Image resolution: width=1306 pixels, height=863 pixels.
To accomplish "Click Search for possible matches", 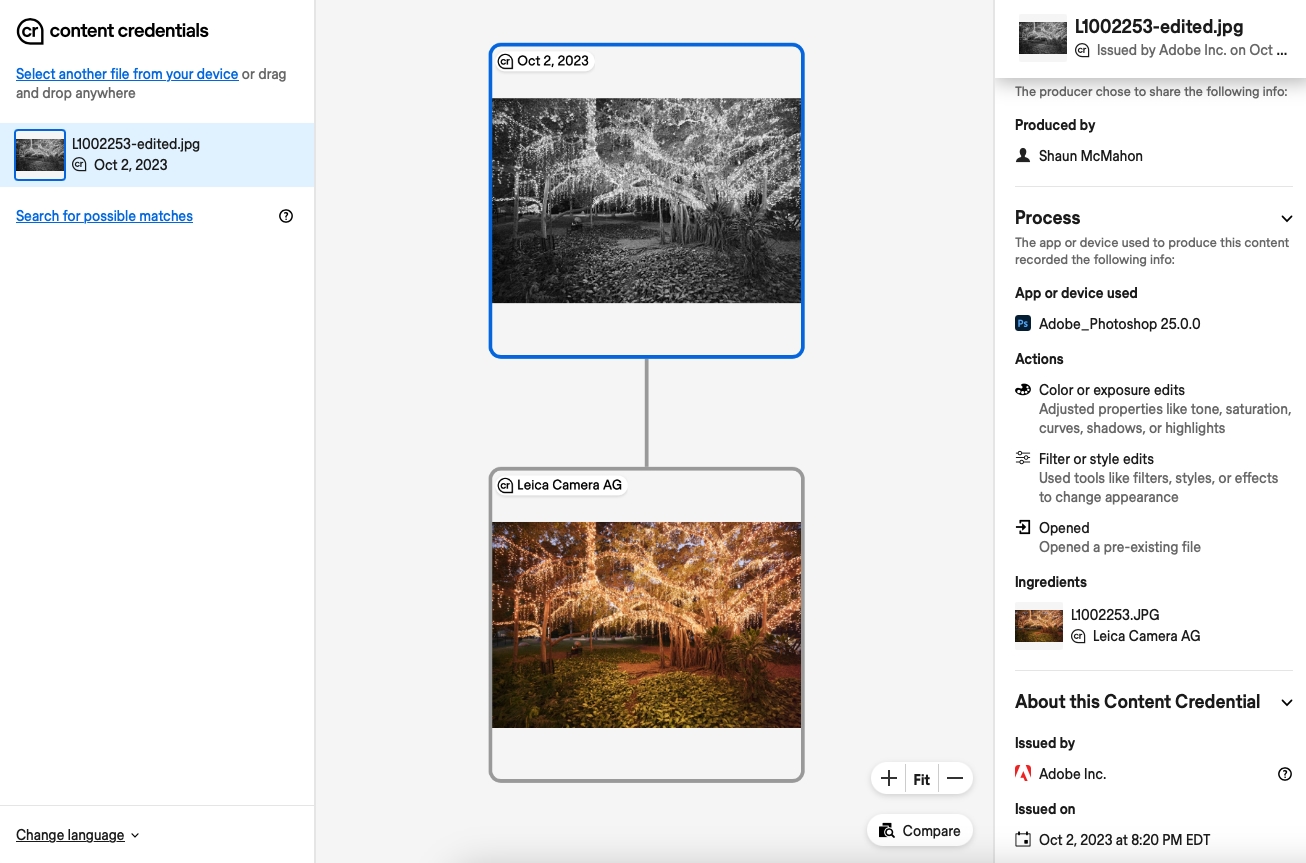I will pyautogui.click(x=104, y=216).
